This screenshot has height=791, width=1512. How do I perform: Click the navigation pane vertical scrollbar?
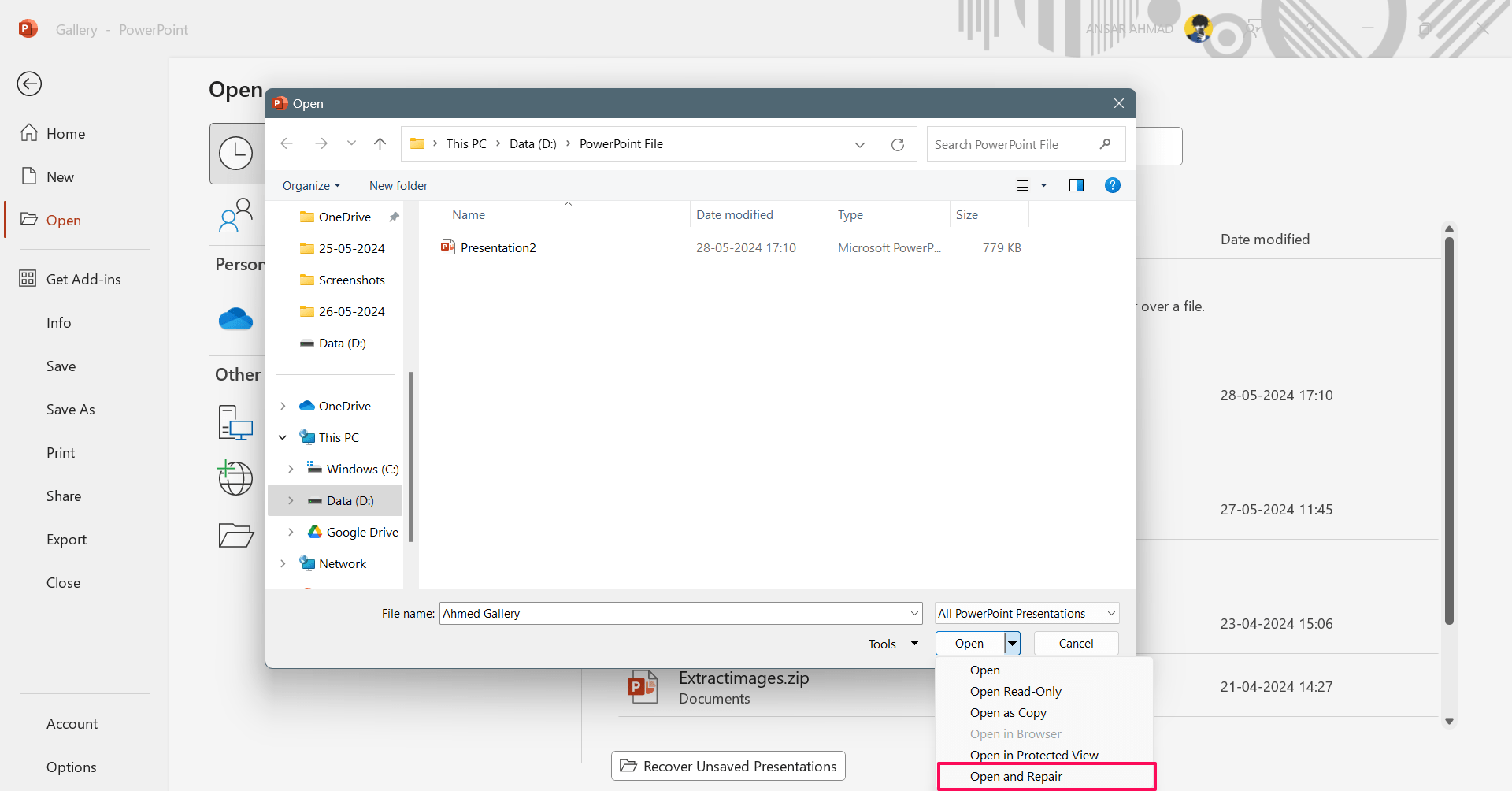pyautogui.click(x=411, y=457)
